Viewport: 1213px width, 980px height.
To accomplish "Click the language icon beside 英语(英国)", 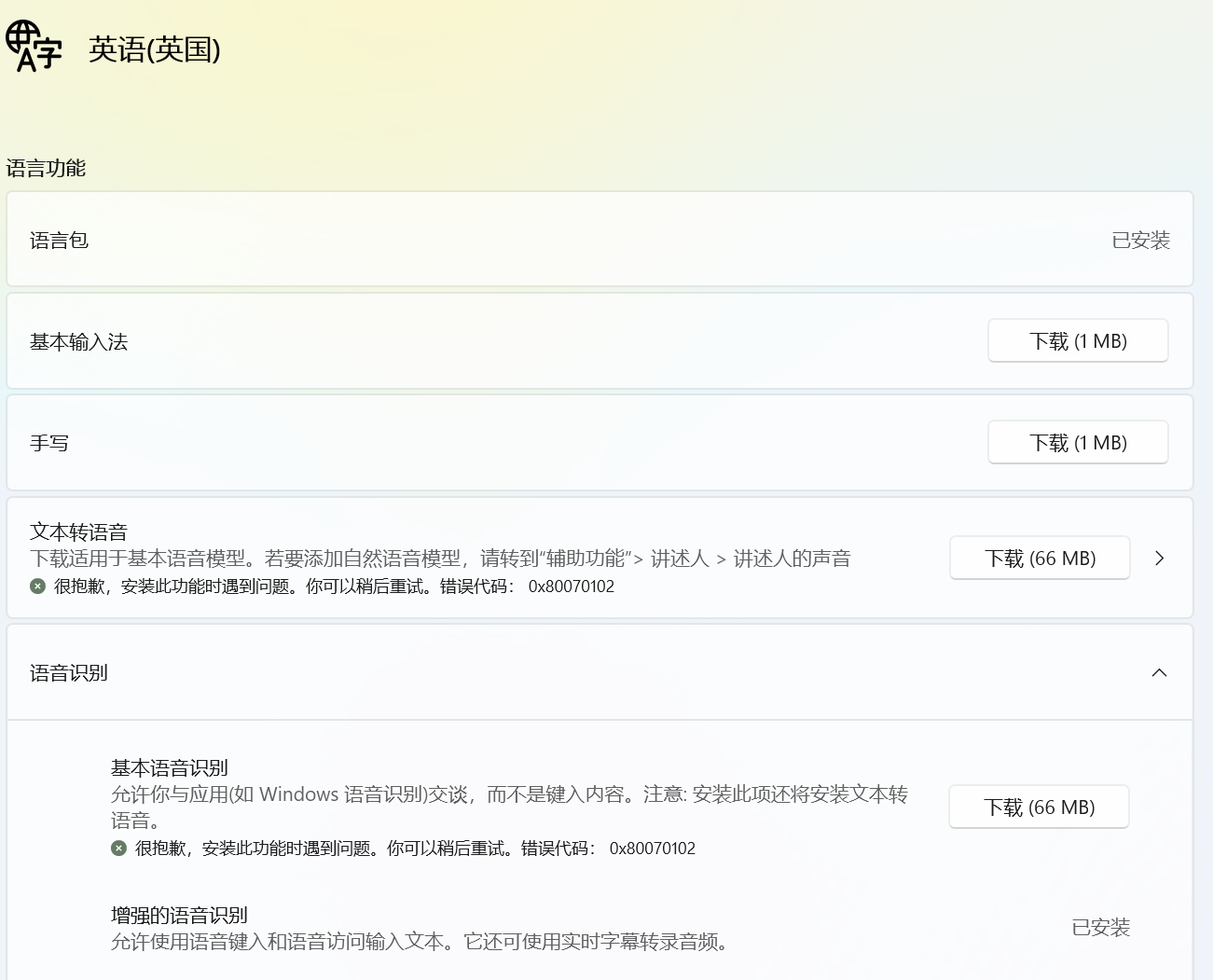I will click(x=34, y=47).
